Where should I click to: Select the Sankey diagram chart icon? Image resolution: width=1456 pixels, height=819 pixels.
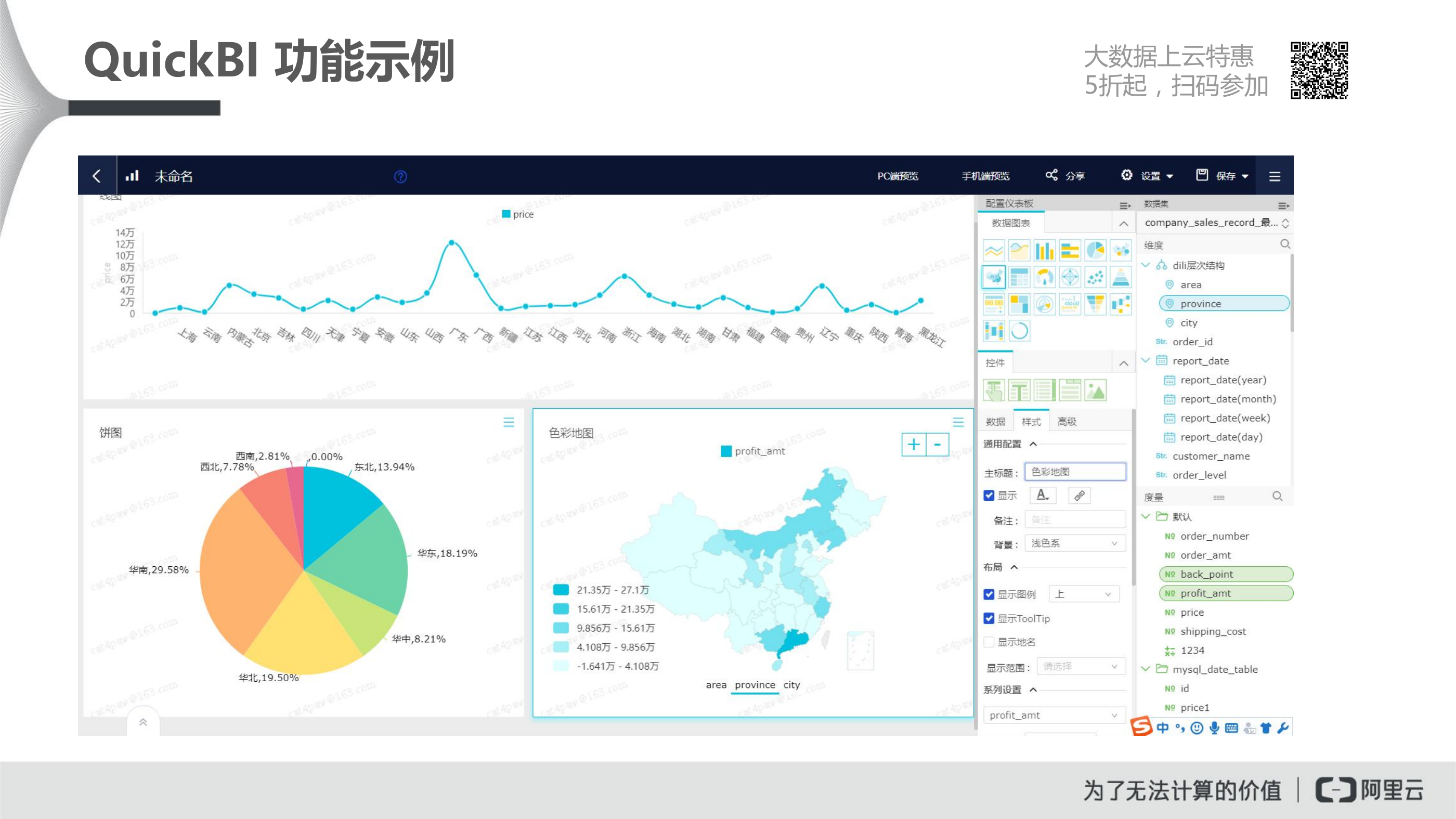pyautogui.click(x=994, y=331)
